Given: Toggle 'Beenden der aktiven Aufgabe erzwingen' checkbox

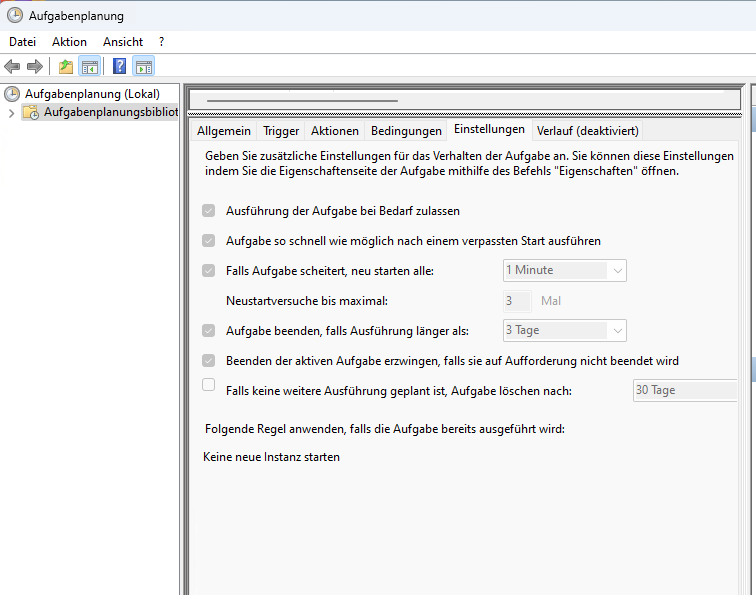Looking at the screenshot, I should (x=208, y=360).
